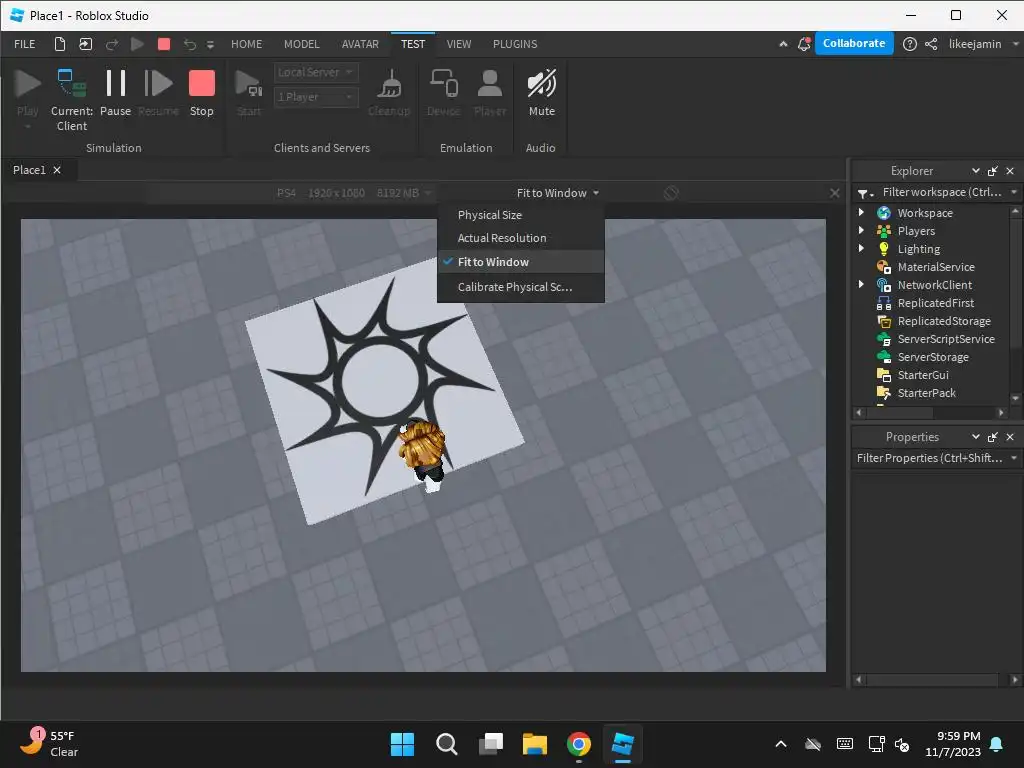Click the small play arrow in quick access bar
Screen dimensions: 1024x768
pyautogui.click(x=137, y=44)
